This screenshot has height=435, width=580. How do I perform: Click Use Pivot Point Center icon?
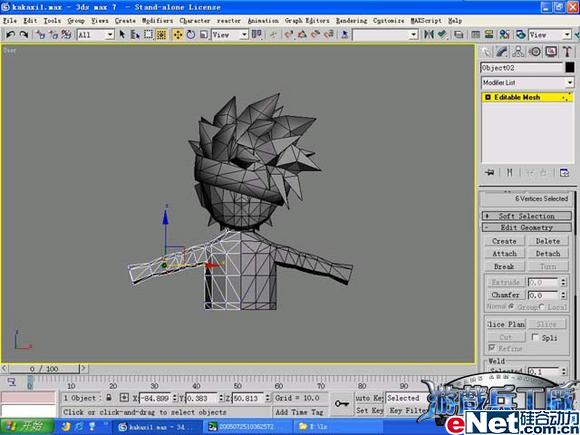point(257,34)
